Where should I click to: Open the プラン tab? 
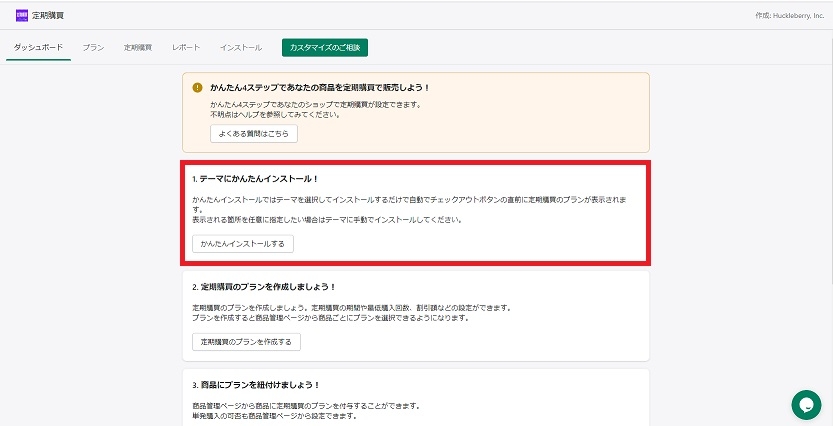coord(93,48)
